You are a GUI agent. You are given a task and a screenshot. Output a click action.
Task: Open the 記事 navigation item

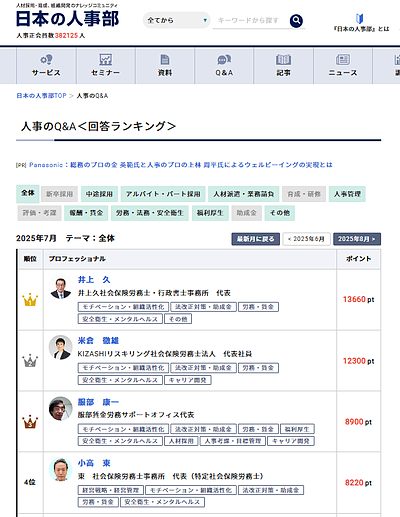click(x=283, y=66)
